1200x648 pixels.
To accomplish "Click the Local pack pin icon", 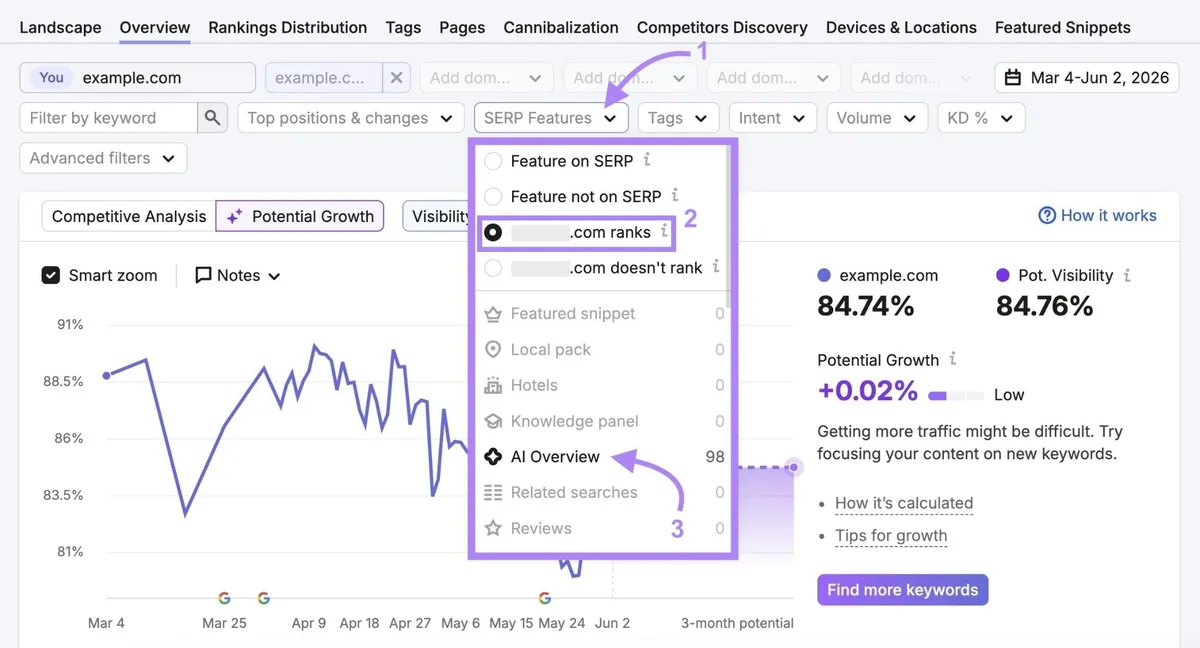I will (493, 349).
